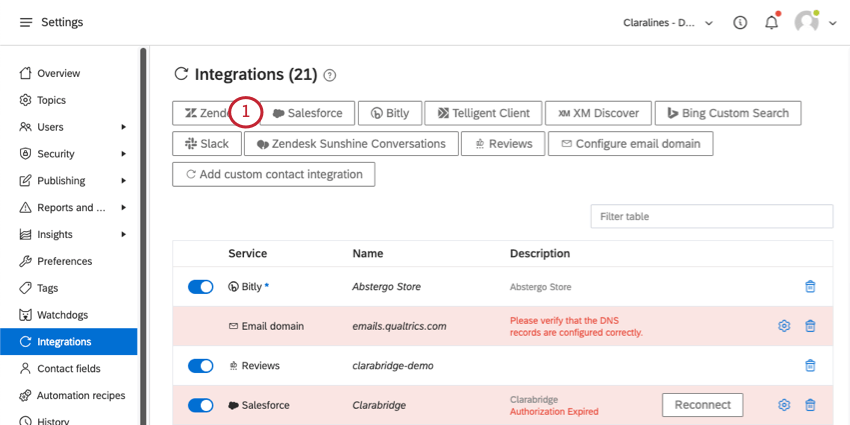850x425 pixels.
Task: Open the info circle icon in header
Action: pyautogui.click(x=740, y=23)
